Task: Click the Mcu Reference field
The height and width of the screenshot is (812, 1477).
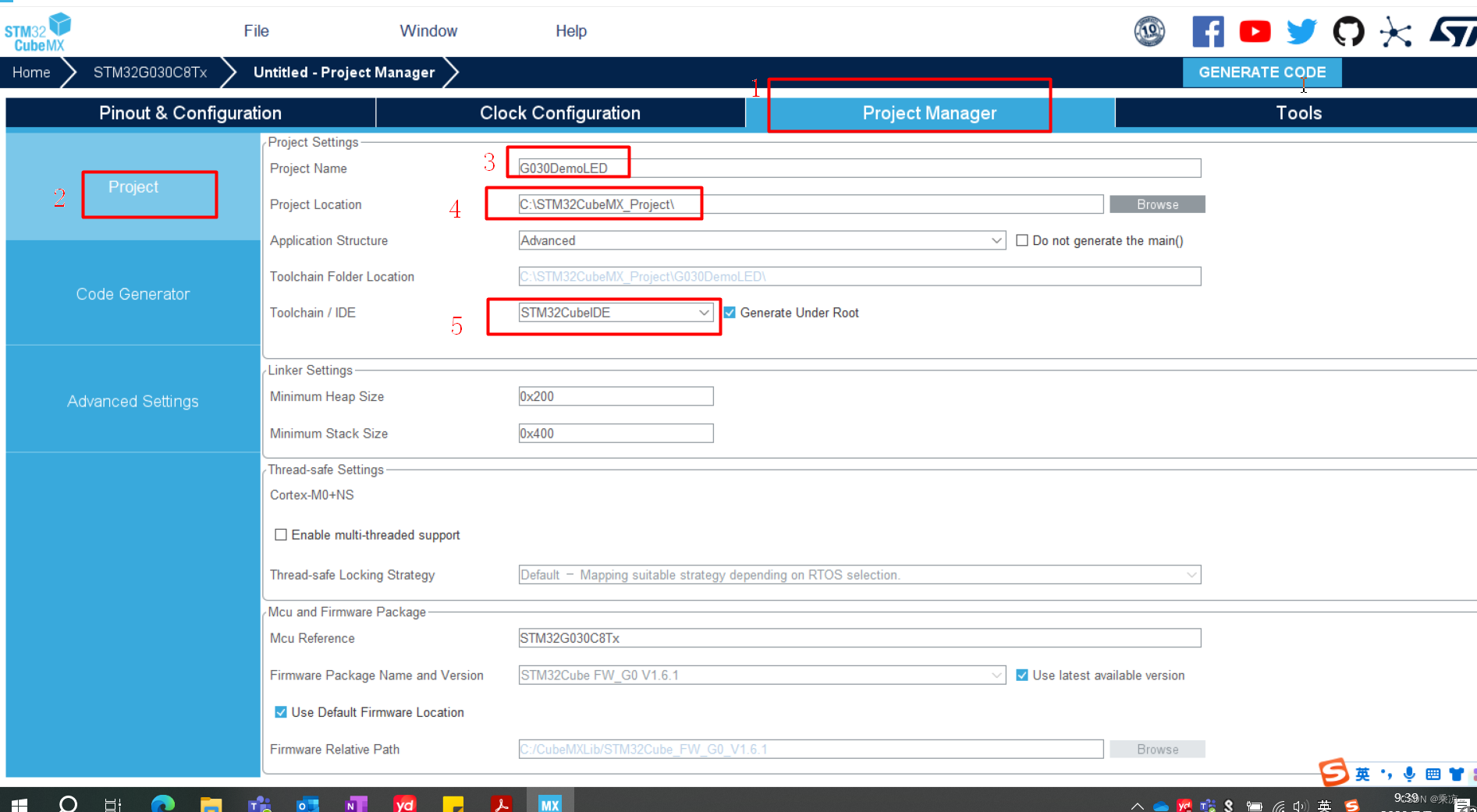Action: click(859, 638)
